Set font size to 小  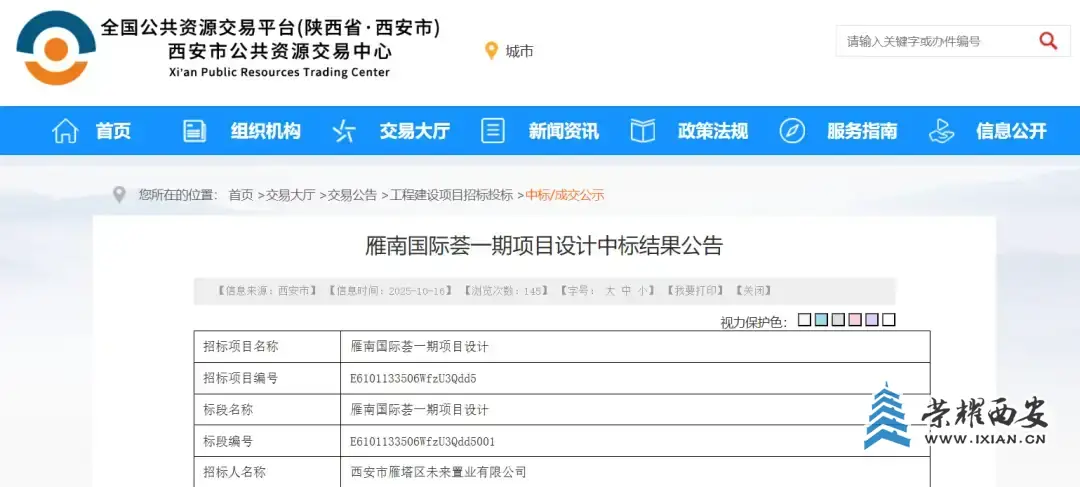pyautogui.click(x=643, y=291)
